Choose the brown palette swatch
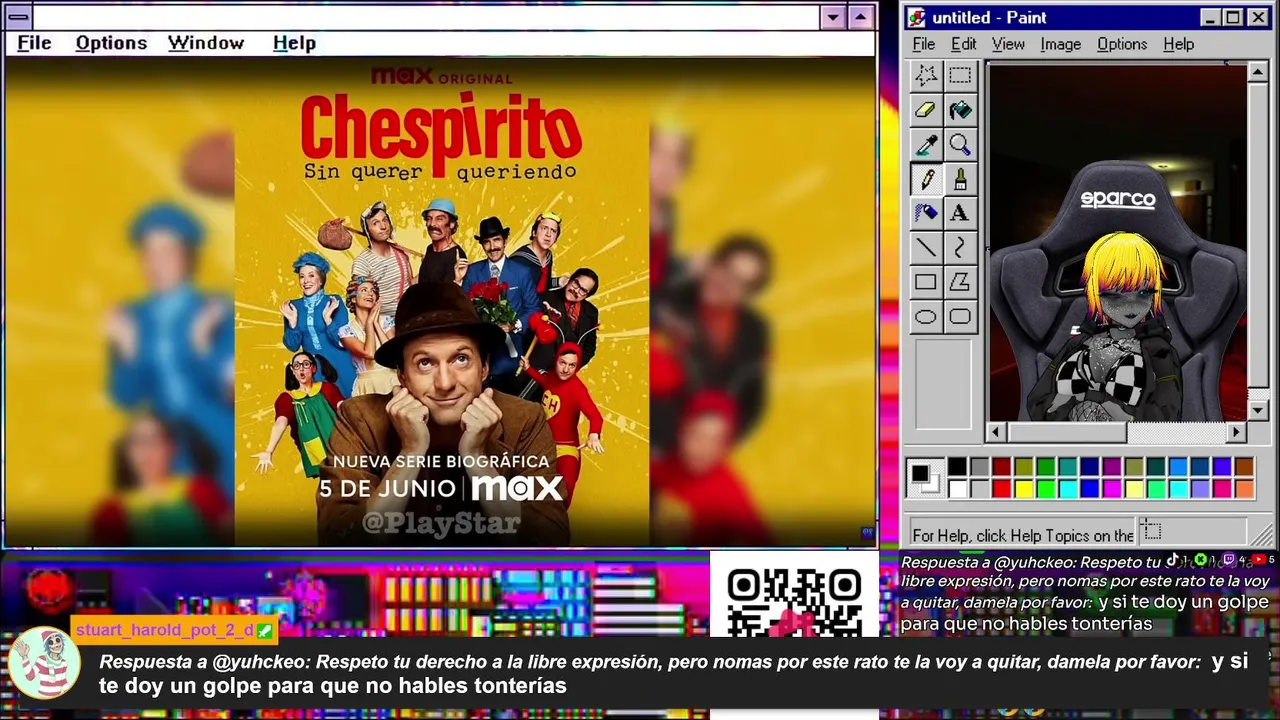 pos(1244,467)
